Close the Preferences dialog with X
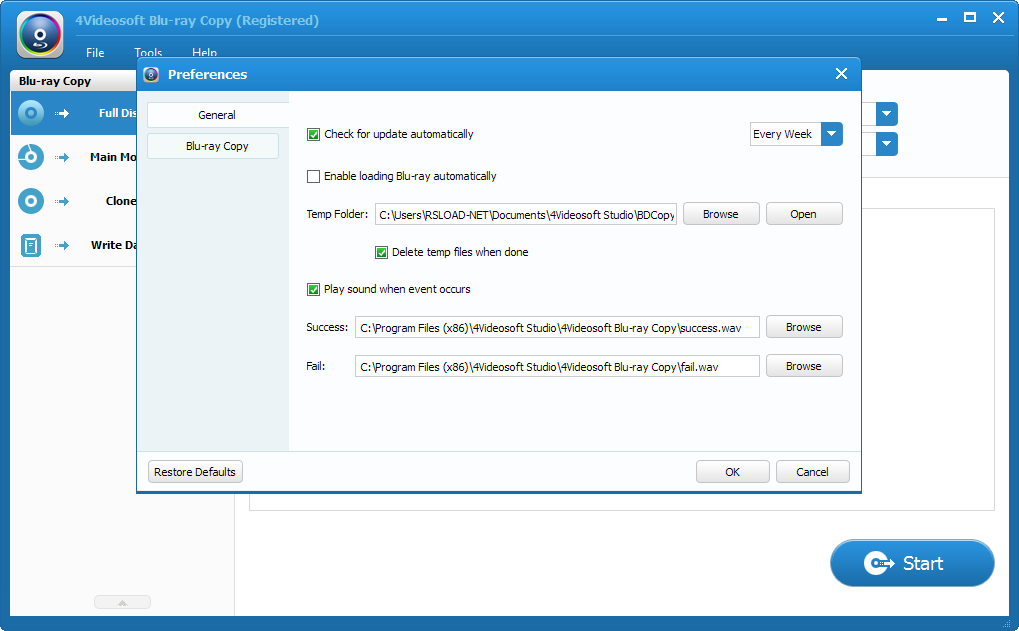 841,74
